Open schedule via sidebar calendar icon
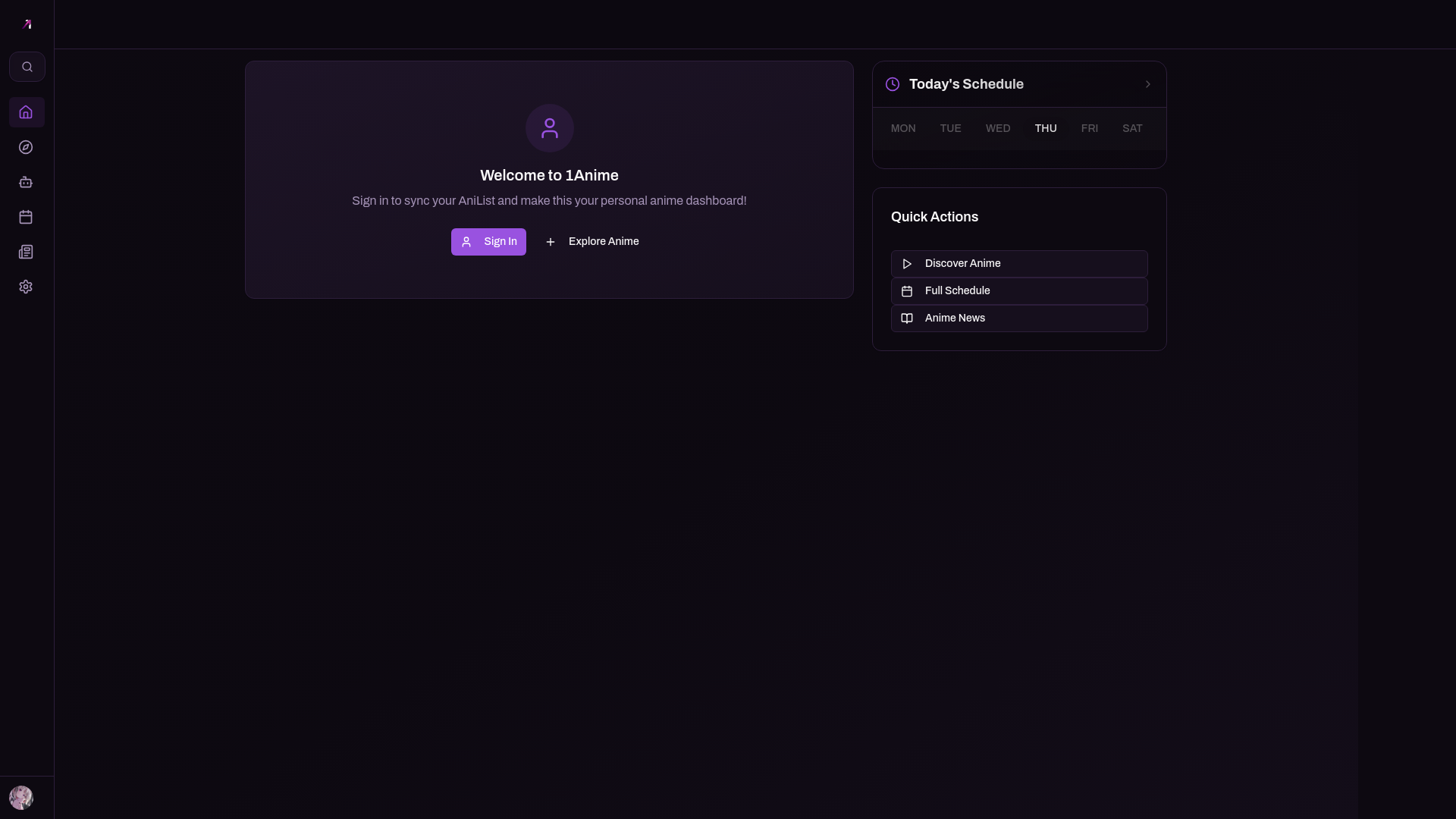Viewport: 1456px width, 819px height. click(26, 217)
